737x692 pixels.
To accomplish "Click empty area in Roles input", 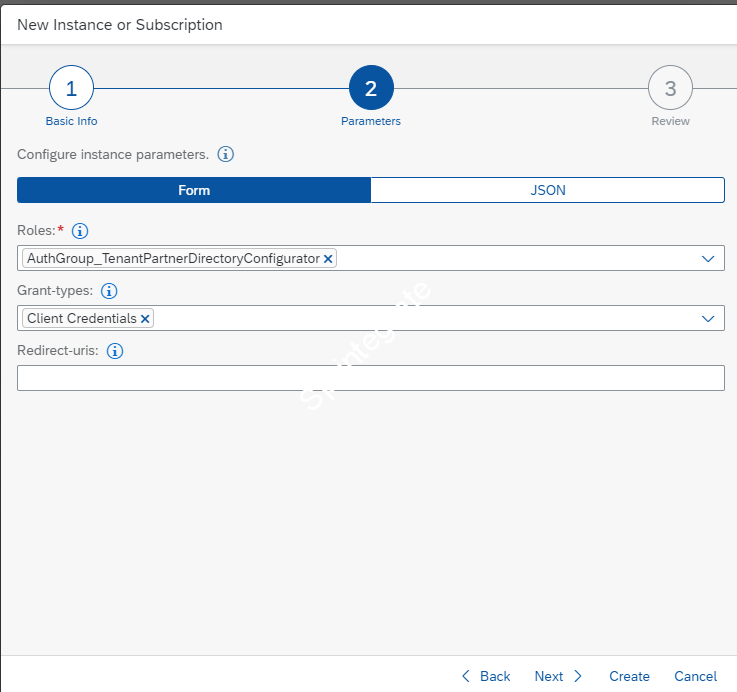I will 510,259.
